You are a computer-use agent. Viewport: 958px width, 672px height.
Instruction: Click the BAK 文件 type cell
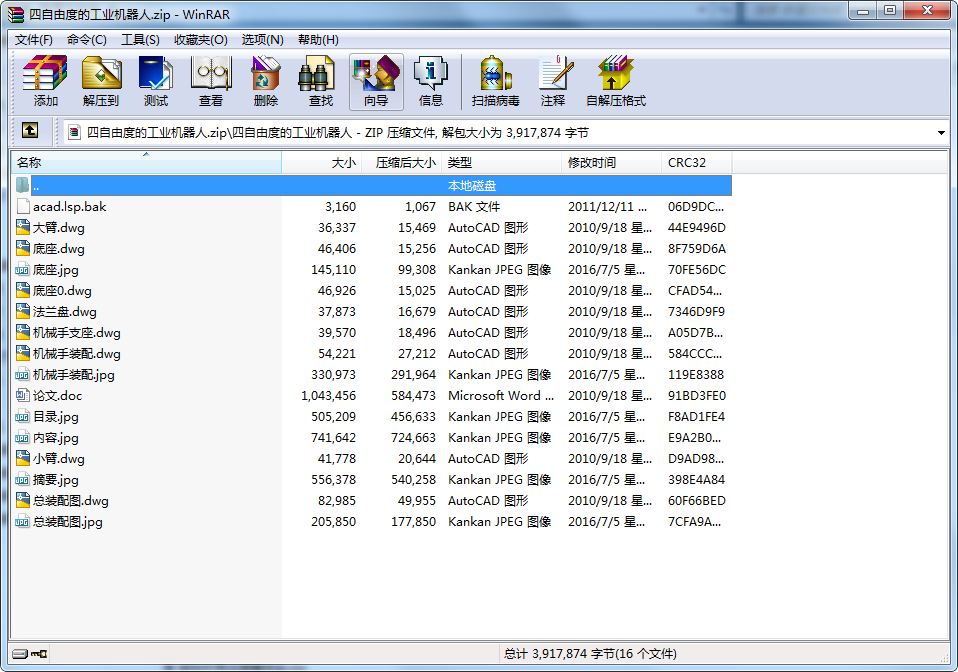point(474,207)
